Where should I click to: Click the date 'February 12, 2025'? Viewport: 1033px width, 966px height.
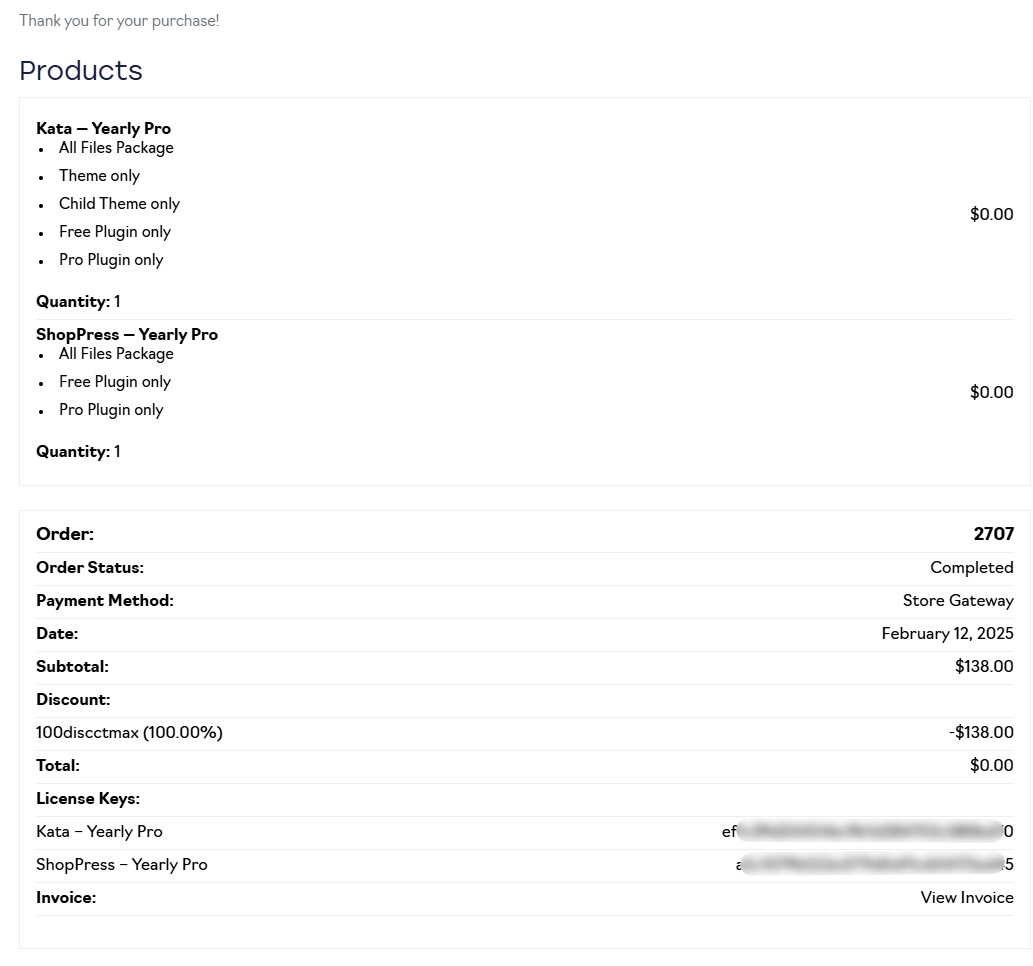tap(947, 633)
